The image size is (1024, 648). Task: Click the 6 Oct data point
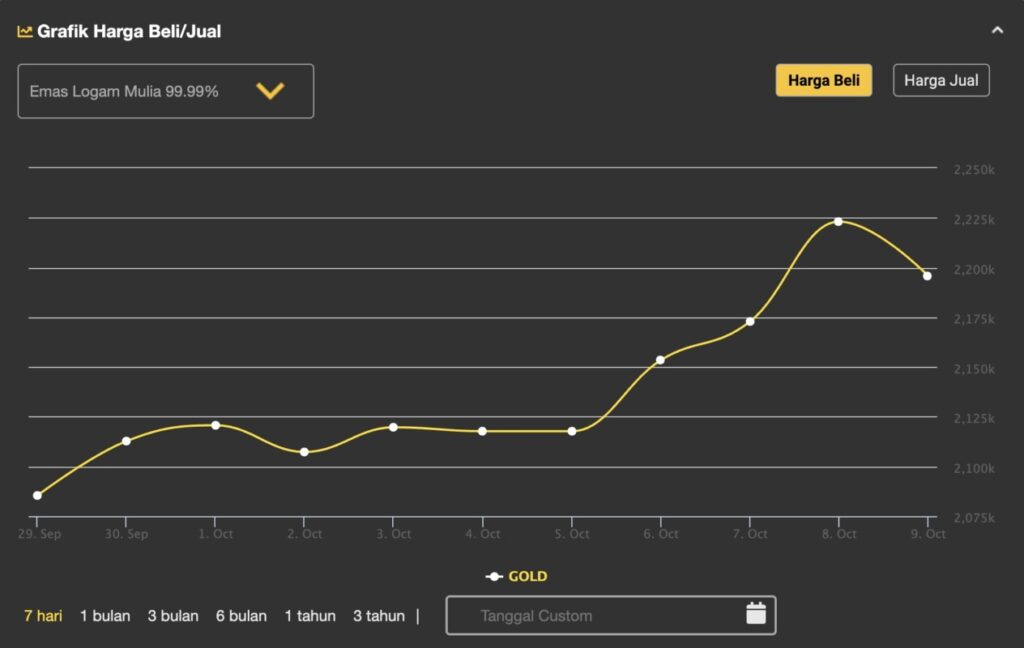[x=660, y=360]
